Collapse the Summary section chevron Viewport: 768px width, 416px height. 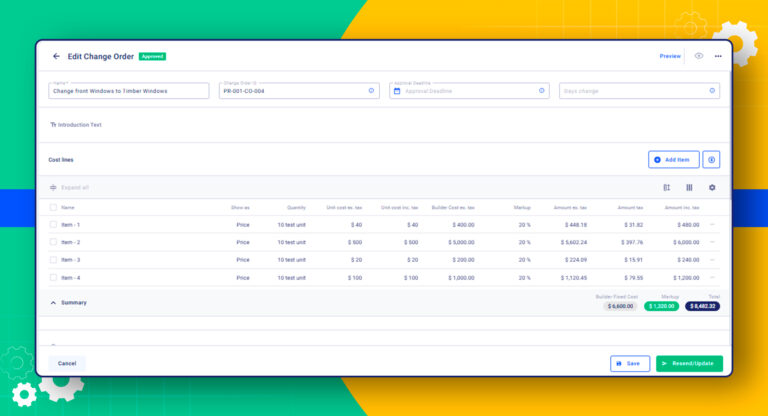click(53, 303)
